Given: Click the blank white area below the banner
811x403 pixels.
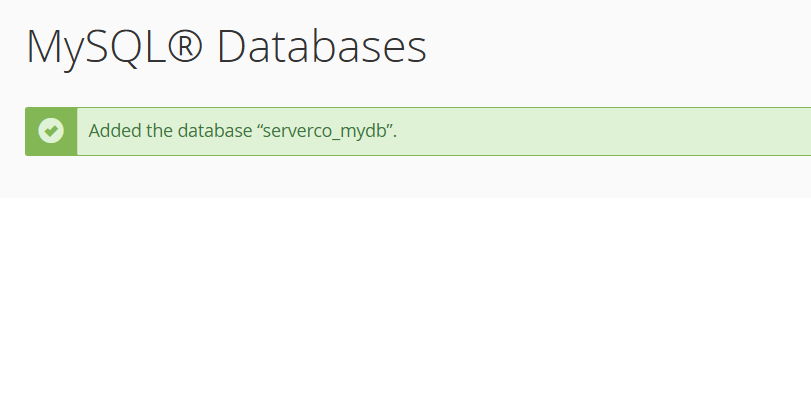Looking at the screenshot, I should tap(400, 300).
